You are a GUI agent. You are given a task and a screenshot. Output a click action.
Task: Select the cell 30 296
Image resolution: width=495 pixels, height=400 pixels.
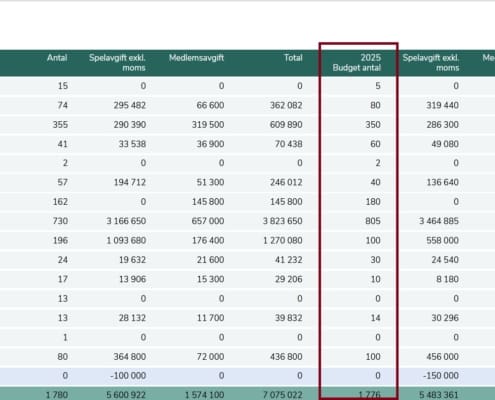(x=445, y=318)
